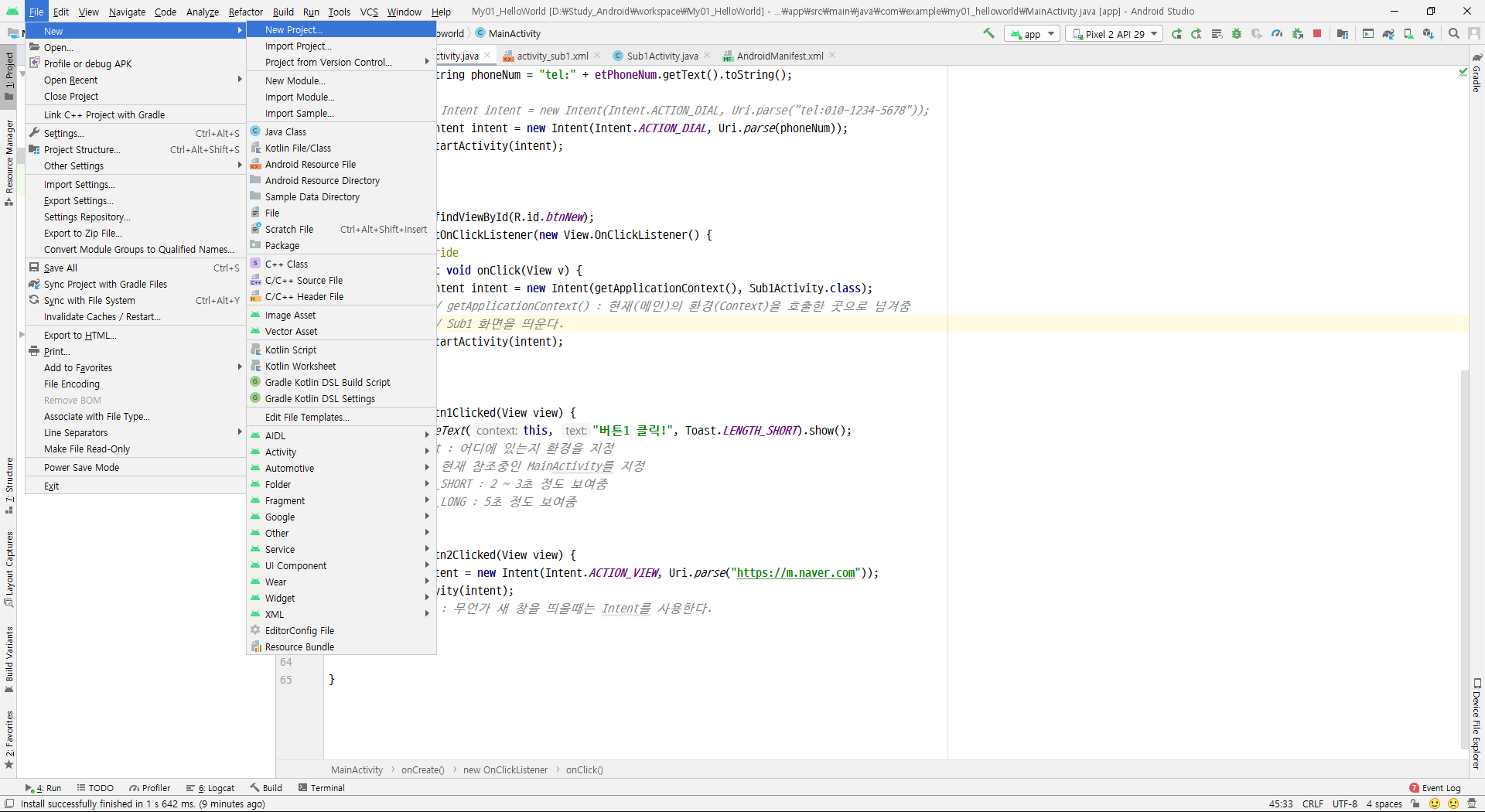The image size is (1485, 812).
Task: Open the Favorites side panel
Action: [x=9, y=739]
